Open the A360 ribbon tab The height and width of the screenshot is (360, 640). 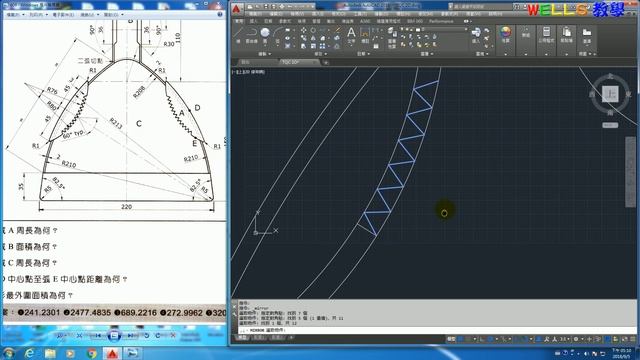[x=365, y=21]
